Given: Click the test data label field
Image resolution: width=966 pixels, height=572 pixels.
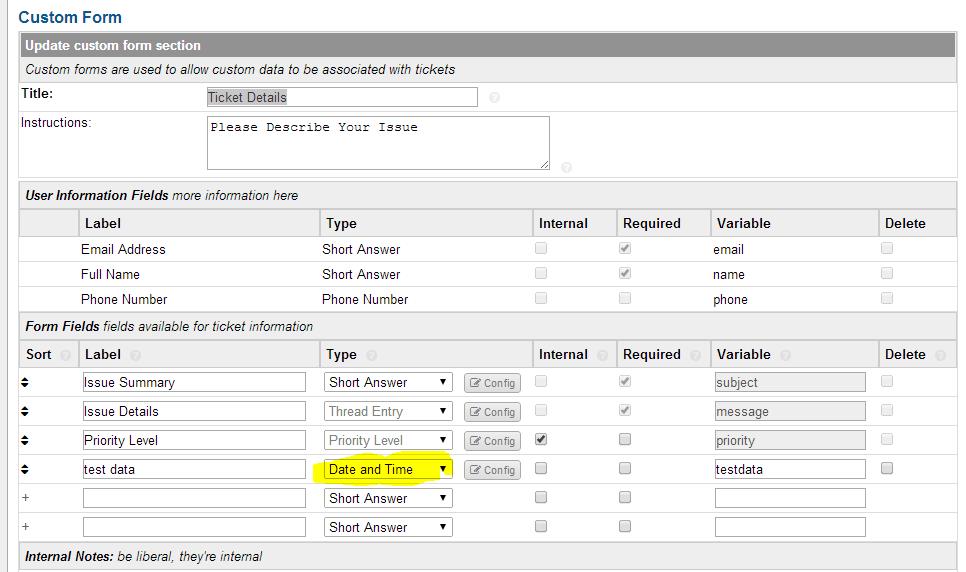Looking at the screenshot, I should coord(194,469).
